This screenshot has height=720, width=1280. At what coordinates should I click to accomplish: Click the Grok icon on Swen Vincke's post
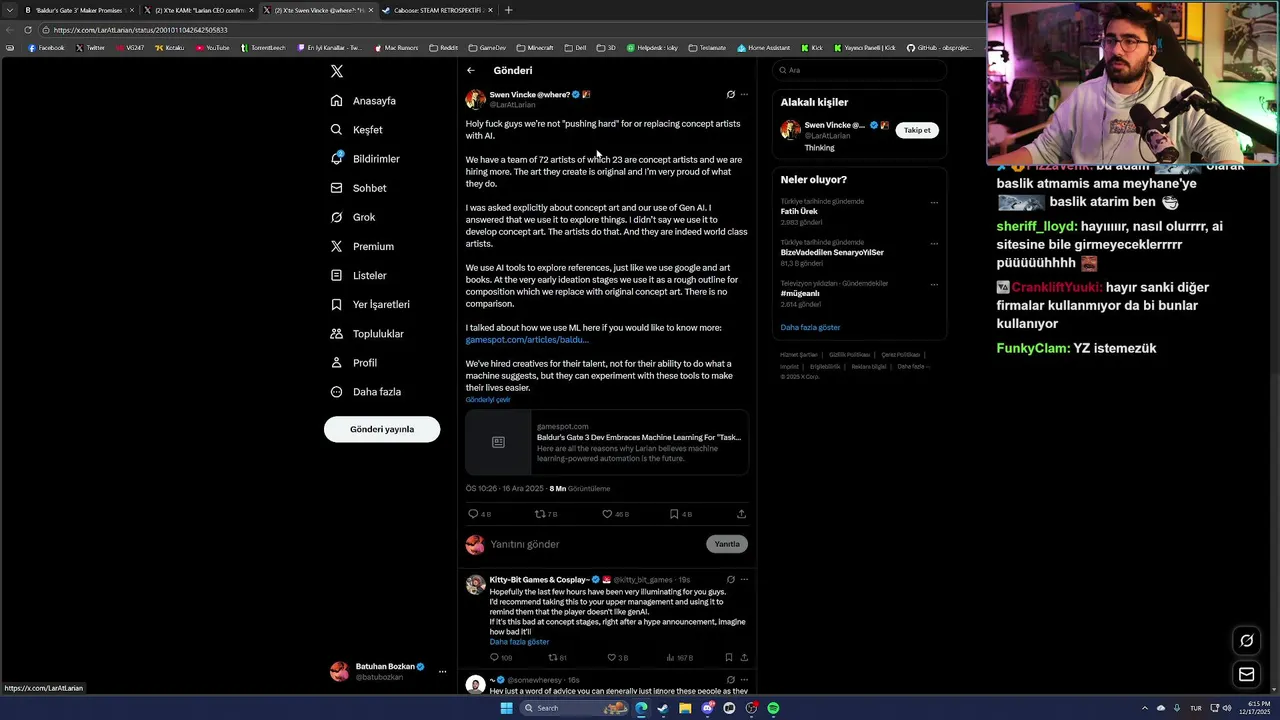pos(731,95)
